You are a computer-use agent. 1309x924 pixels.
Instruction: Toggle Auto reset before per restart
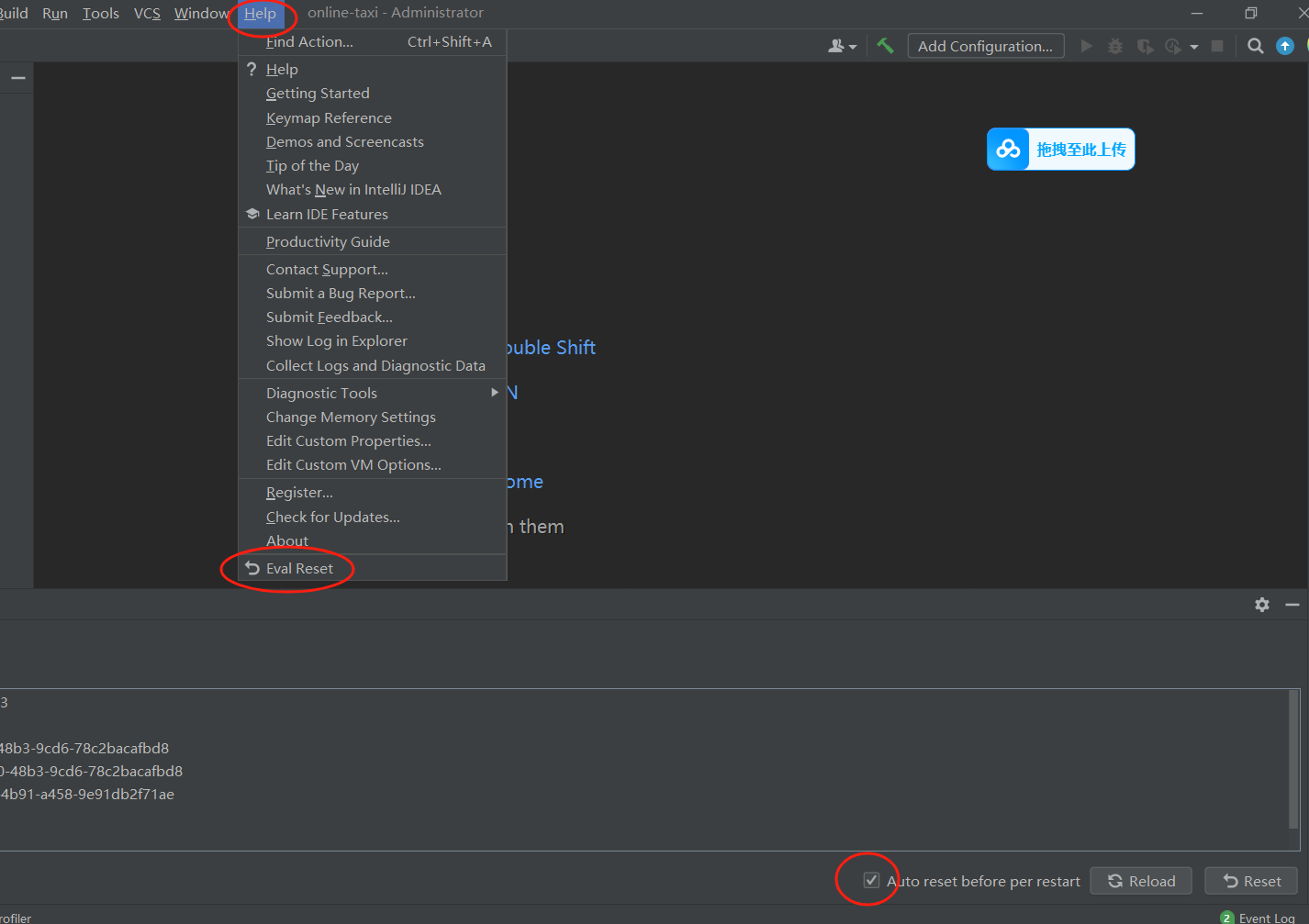click(871, 881)
